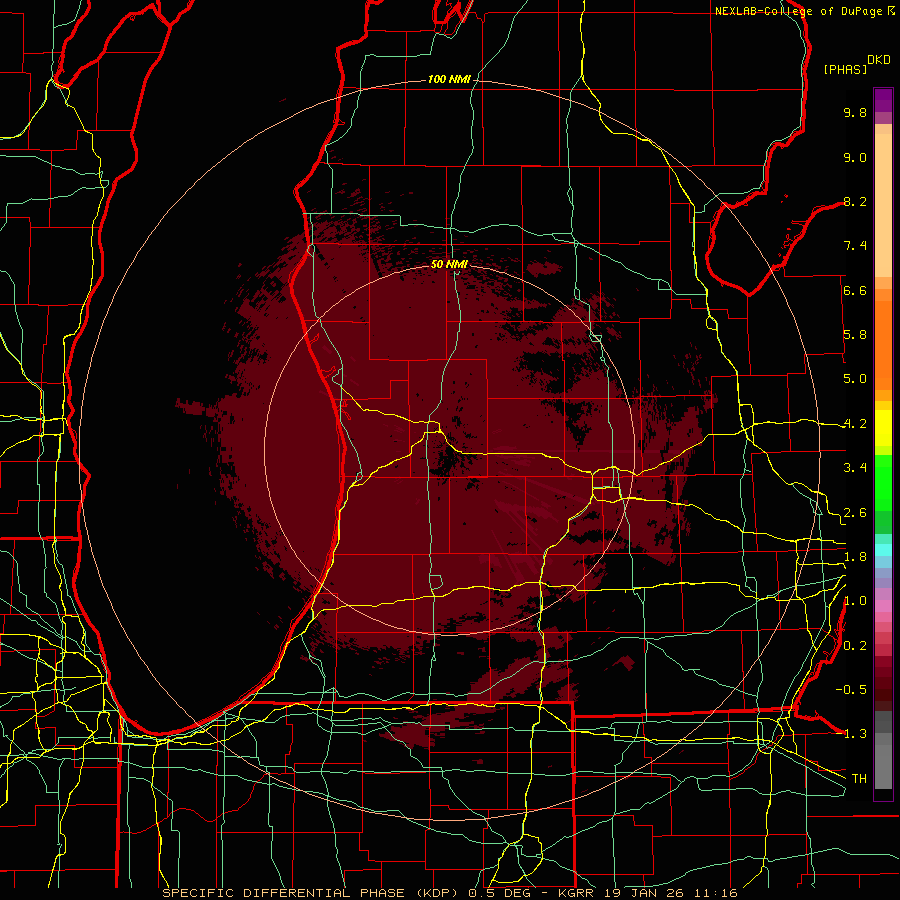900x900 pixels.
Task: Click the 50 NMI range ring label
Action: tap(449, 264)
